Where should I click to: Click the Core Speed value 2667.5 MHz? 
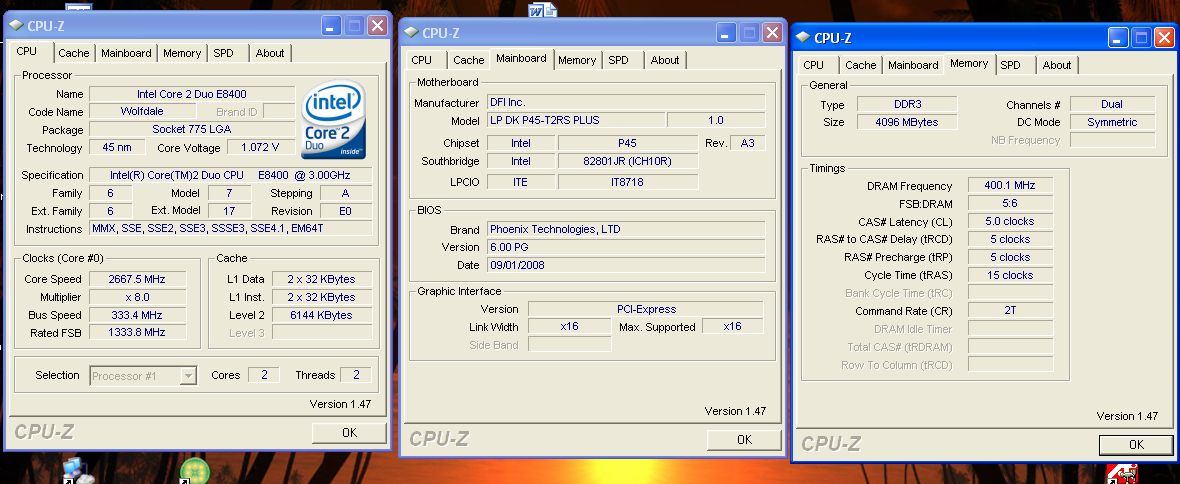point(136,279)
